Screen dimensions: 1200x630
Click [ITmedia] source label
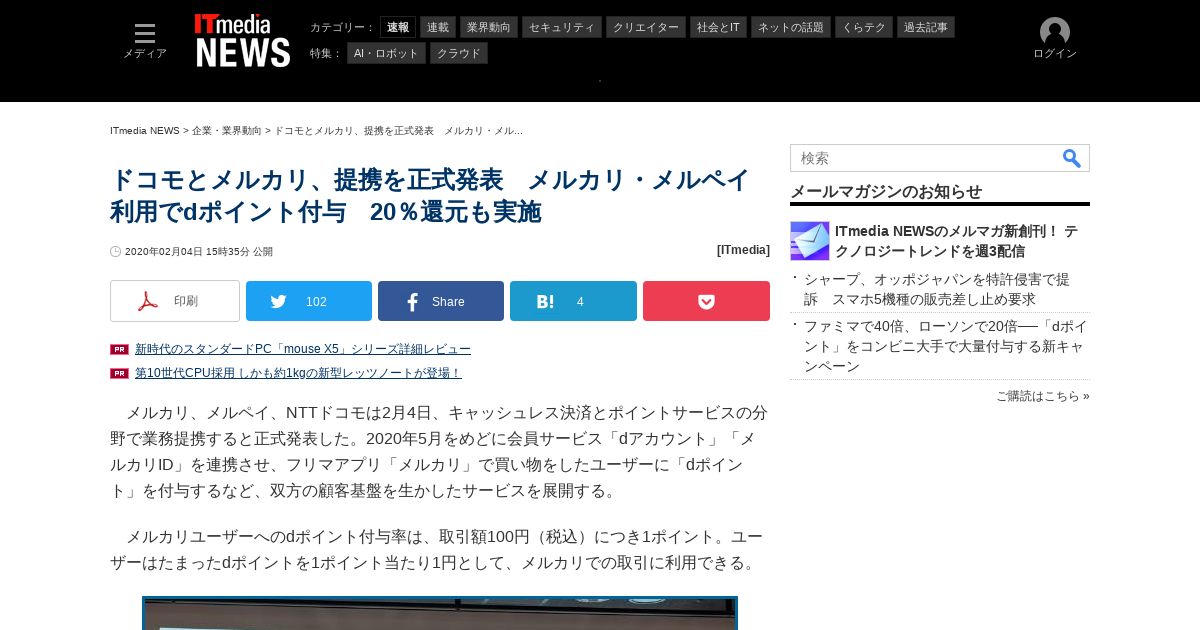(743, 250)
